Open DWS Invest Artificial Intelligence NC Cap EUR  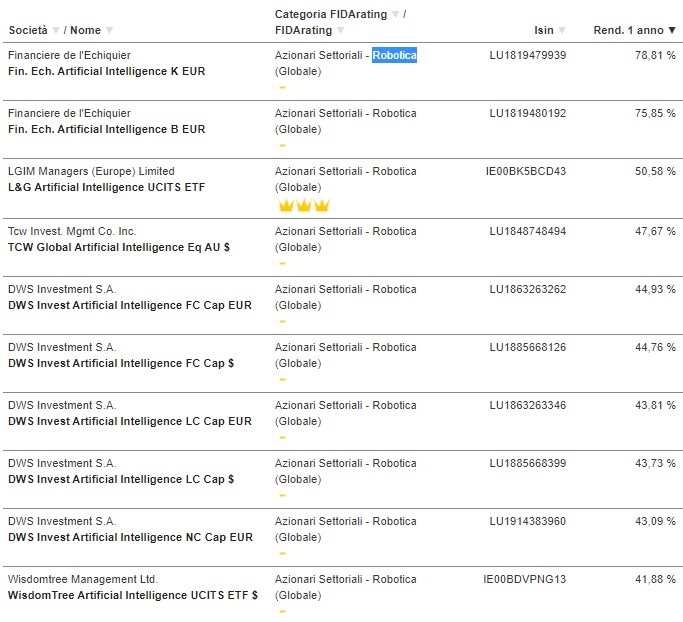pyautogui.click(x=130, y=537)
